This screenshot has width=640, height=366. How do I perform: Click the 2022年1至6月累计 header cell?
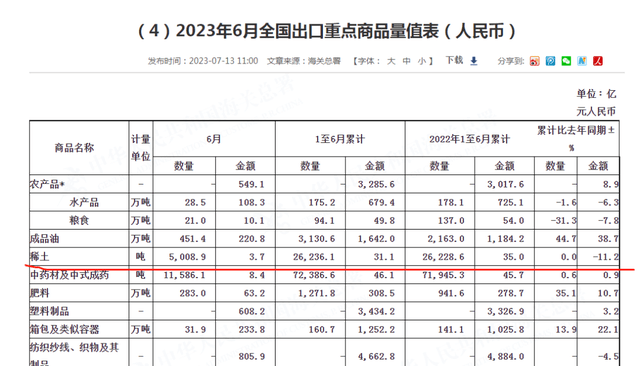click(x=470, y=139)
